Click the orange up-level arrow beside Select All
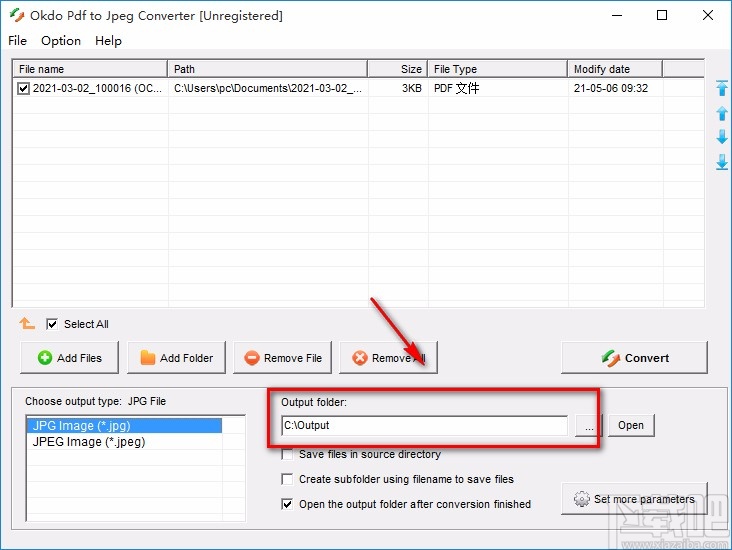The width and height of the screenshot is (732, 550). 27,323
